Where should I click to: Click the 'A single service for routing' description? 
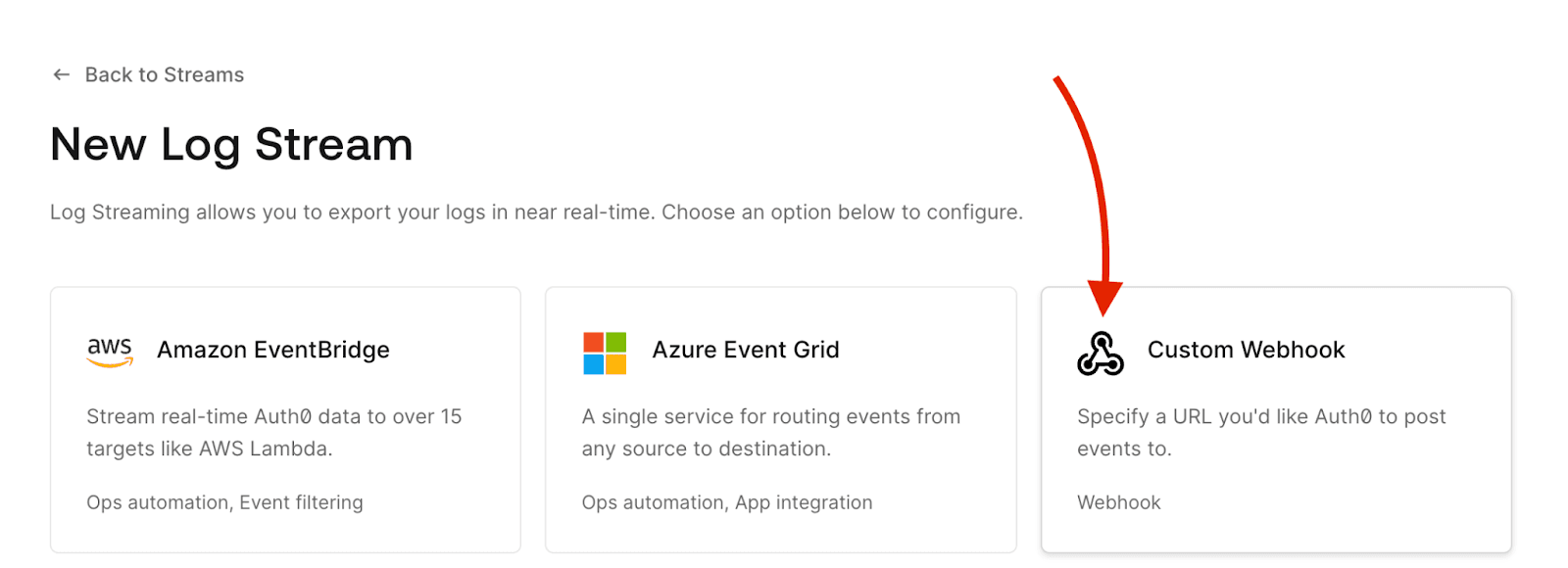click(x=770, y=432)
